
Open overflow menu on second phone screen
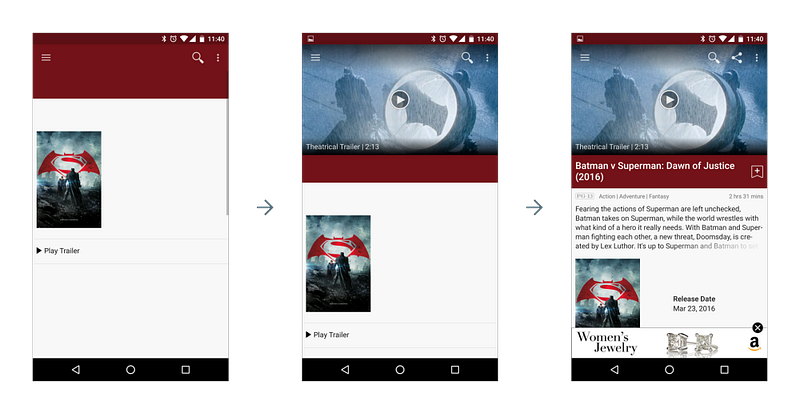pos(487,58)
